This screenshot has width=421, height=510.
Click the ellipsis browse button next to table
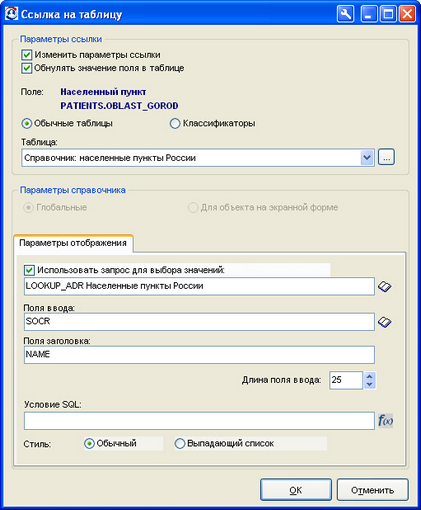386,157
